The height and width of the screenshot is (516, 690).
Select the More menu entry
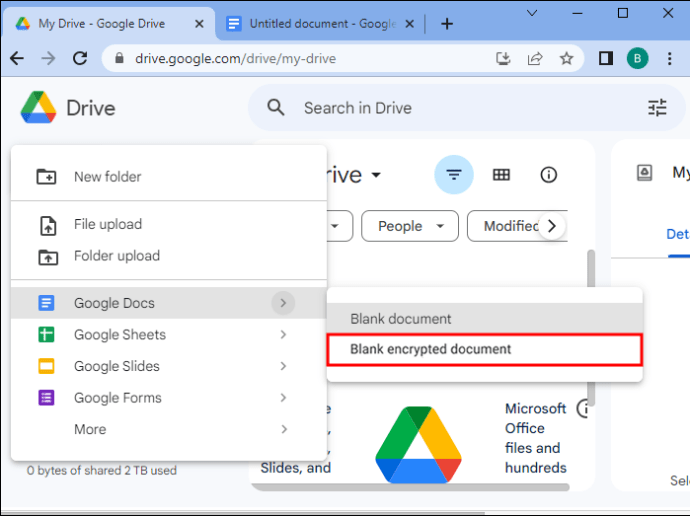pyautogui.click(x=169, y=429)
